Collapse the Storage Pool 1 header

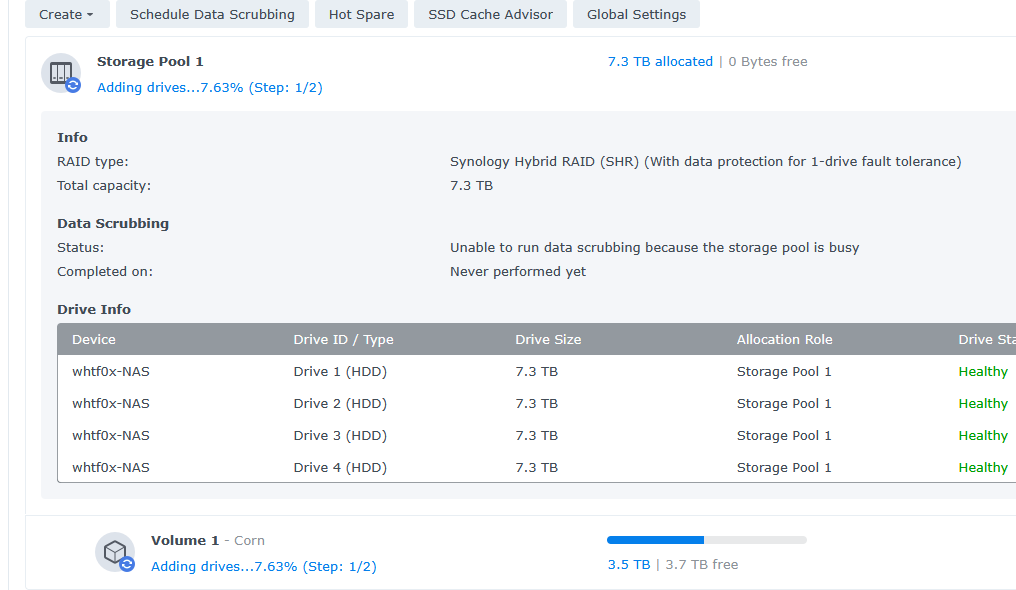(150, 62)
